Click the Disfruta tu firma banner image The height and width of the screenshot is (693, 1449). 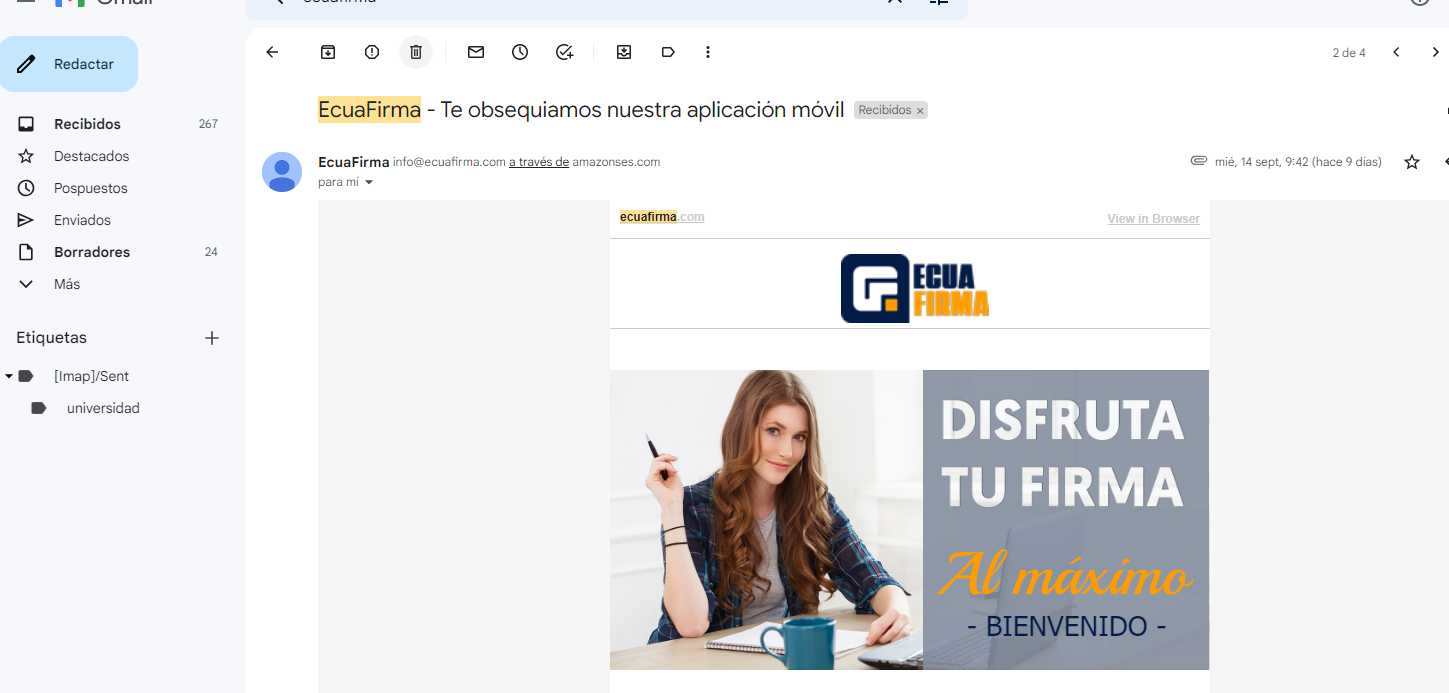coord(909,520)
